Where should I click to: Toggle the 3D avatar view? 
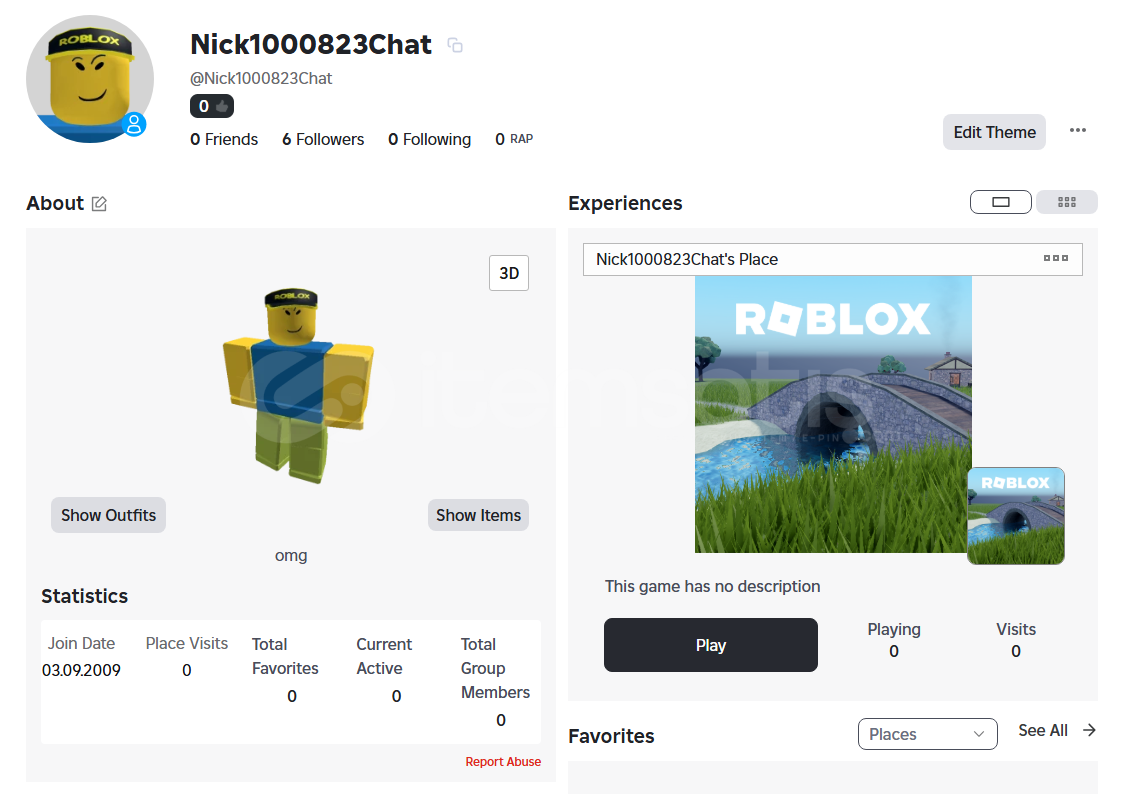(x=509, y=273)
